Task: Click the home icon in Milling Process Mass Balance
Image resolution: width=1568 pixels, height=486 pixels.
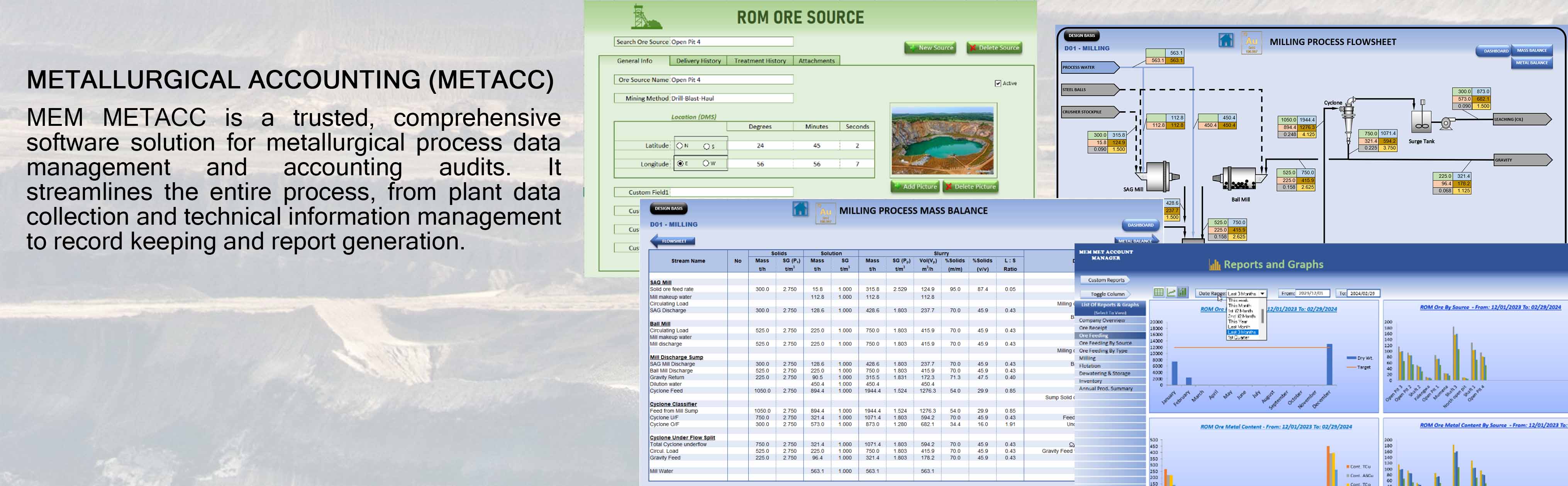Action: (800, 209)
